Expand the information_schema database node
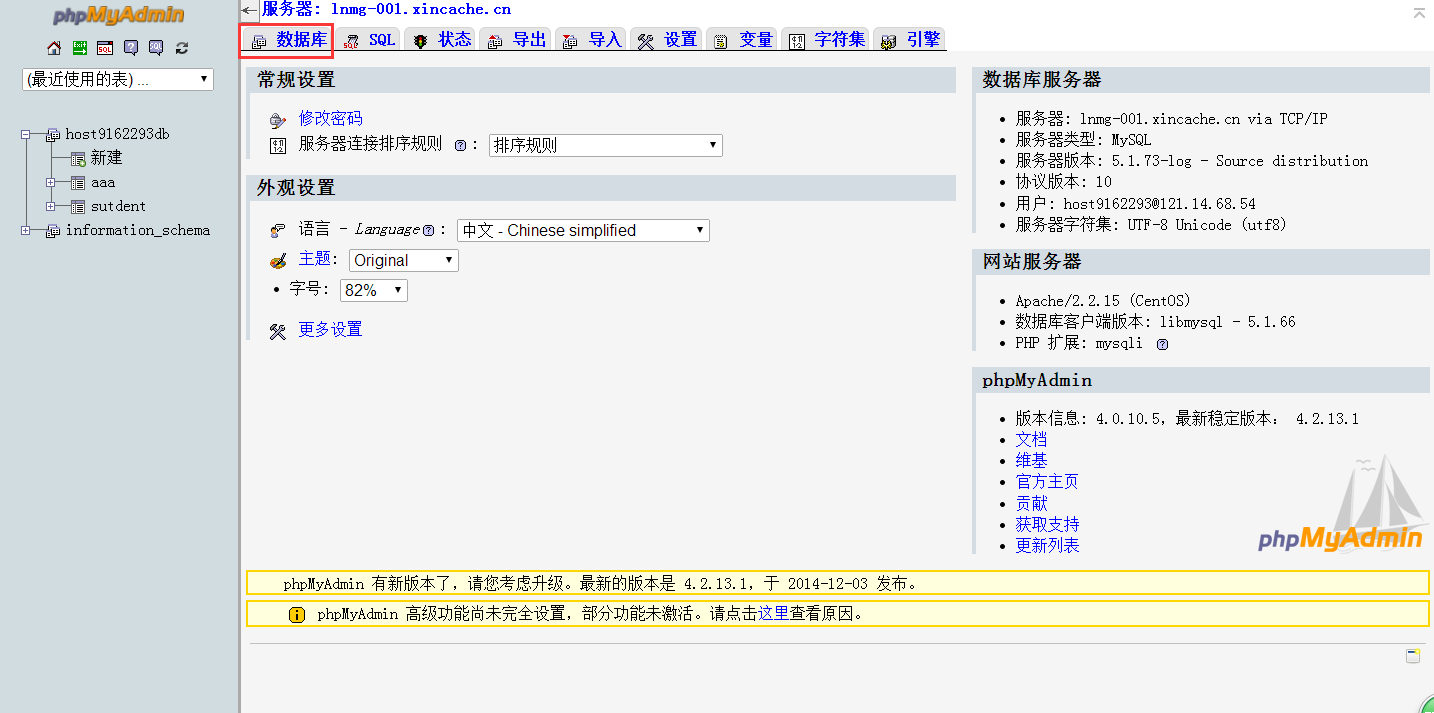The image size is (1434, 713). coord(26,230)
